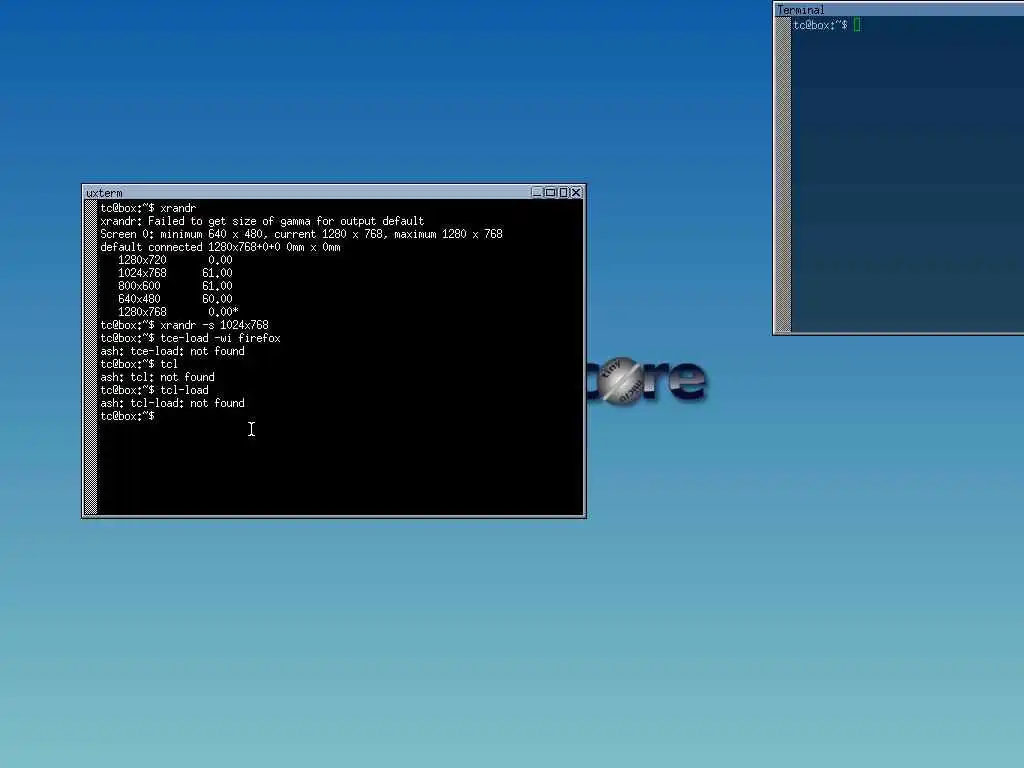
Task: Click 'default connected 1280x768+0+0' line
Action: (220, 247)
